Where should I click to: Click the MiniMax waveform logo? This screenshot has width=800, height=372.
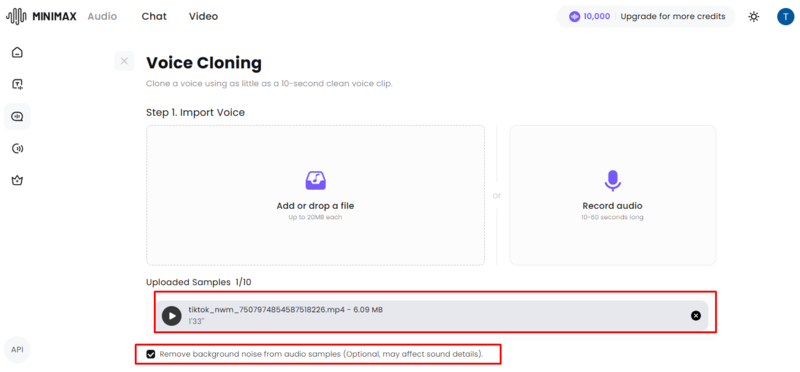pyautogui.click(x=16, y=16)
